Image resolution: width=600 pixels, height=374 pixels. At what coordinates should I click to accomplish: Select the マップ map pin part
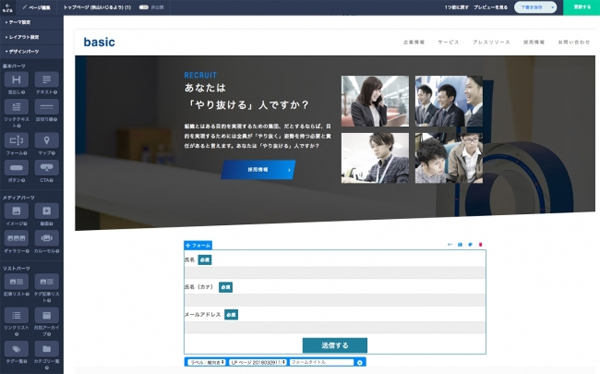46,140
